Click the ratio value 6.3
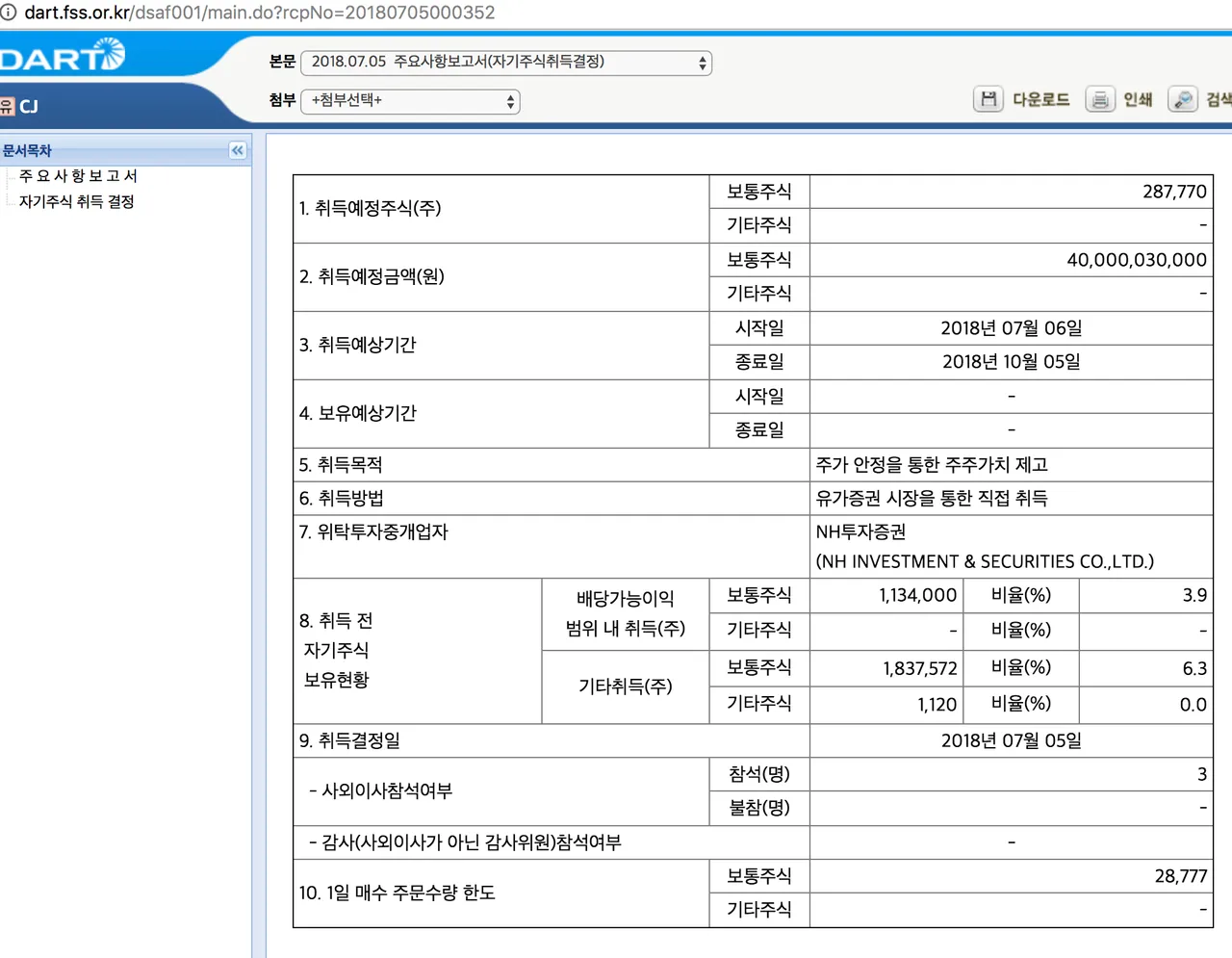This screenshot has width=1232, height=958. pyautogui.click(x=1194, y=669)
